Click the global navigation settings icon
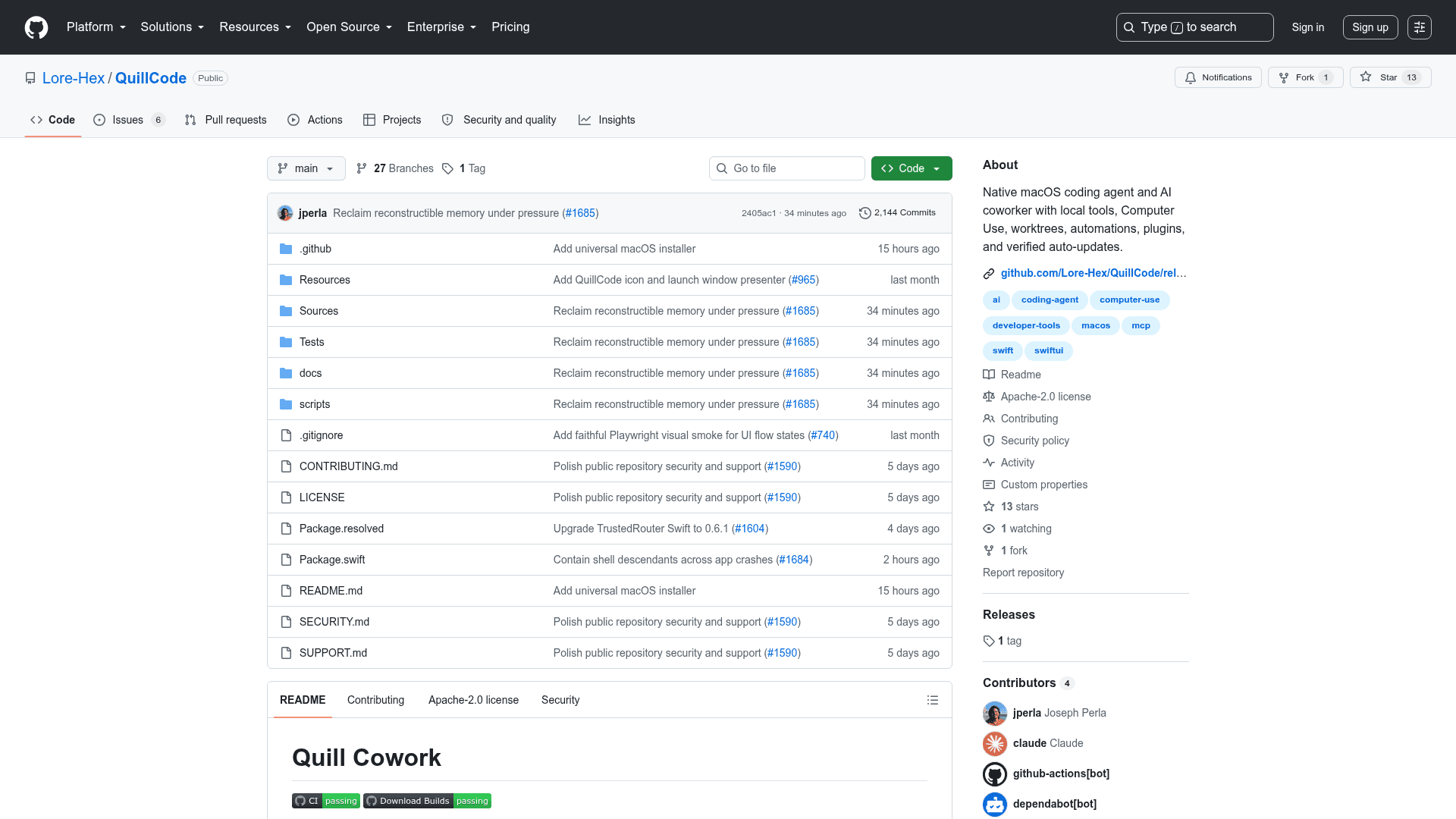Viewport: 1456px width, 819px height. (x=1420, y=27)
